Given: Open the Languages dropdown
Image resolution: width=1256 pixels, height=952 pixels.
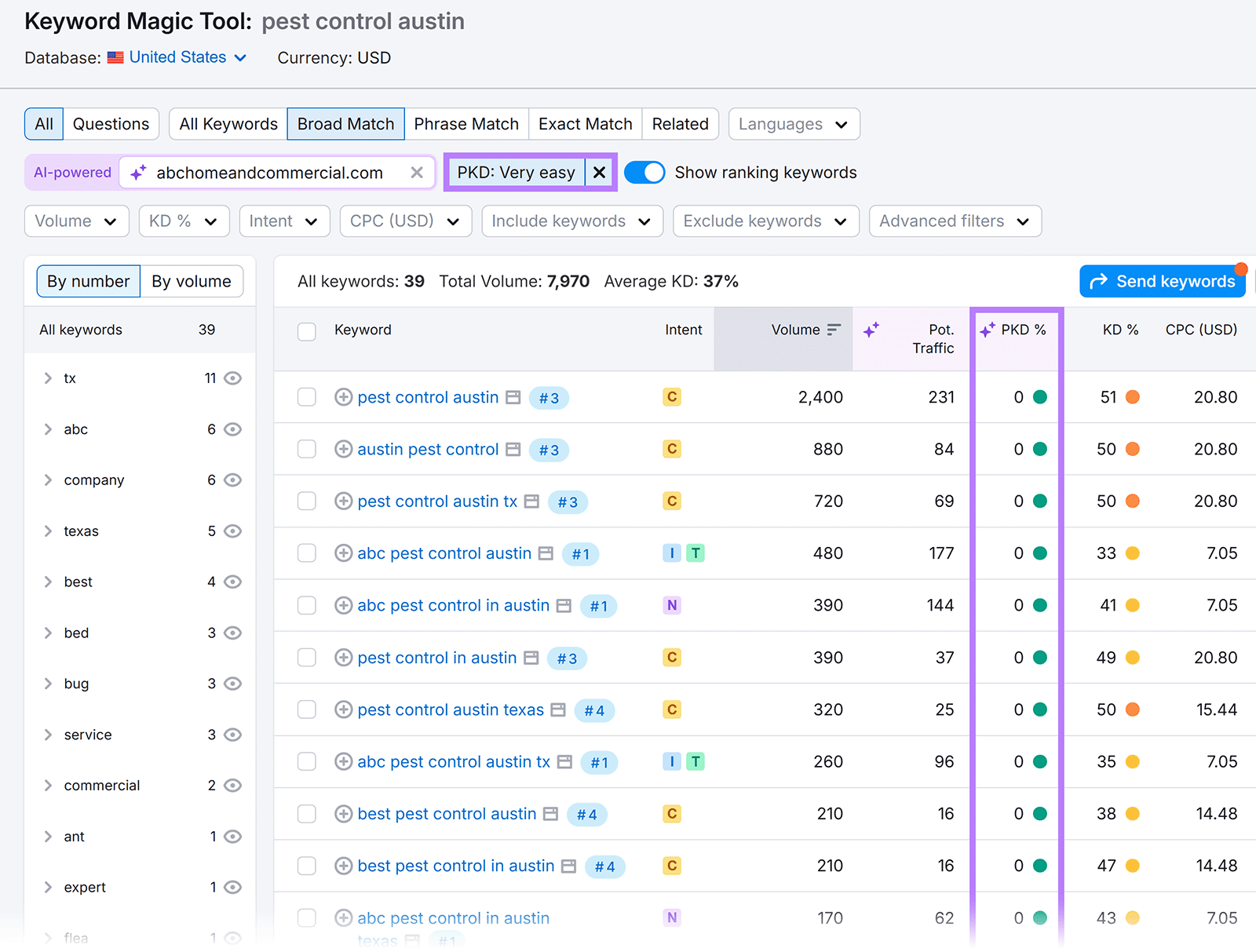Looking at the screenshot, I should (x=793, y=123).
